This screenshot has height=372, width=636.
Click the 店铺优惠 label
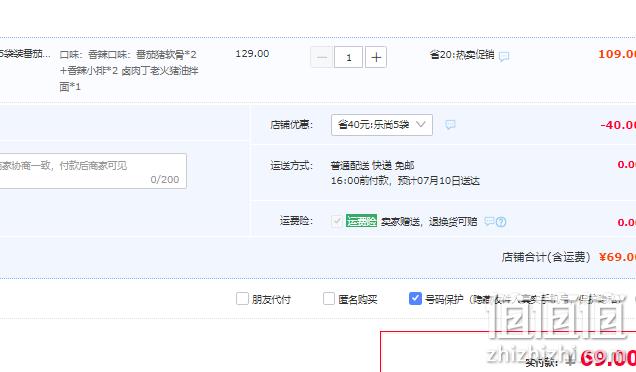(x=292, y=125)
